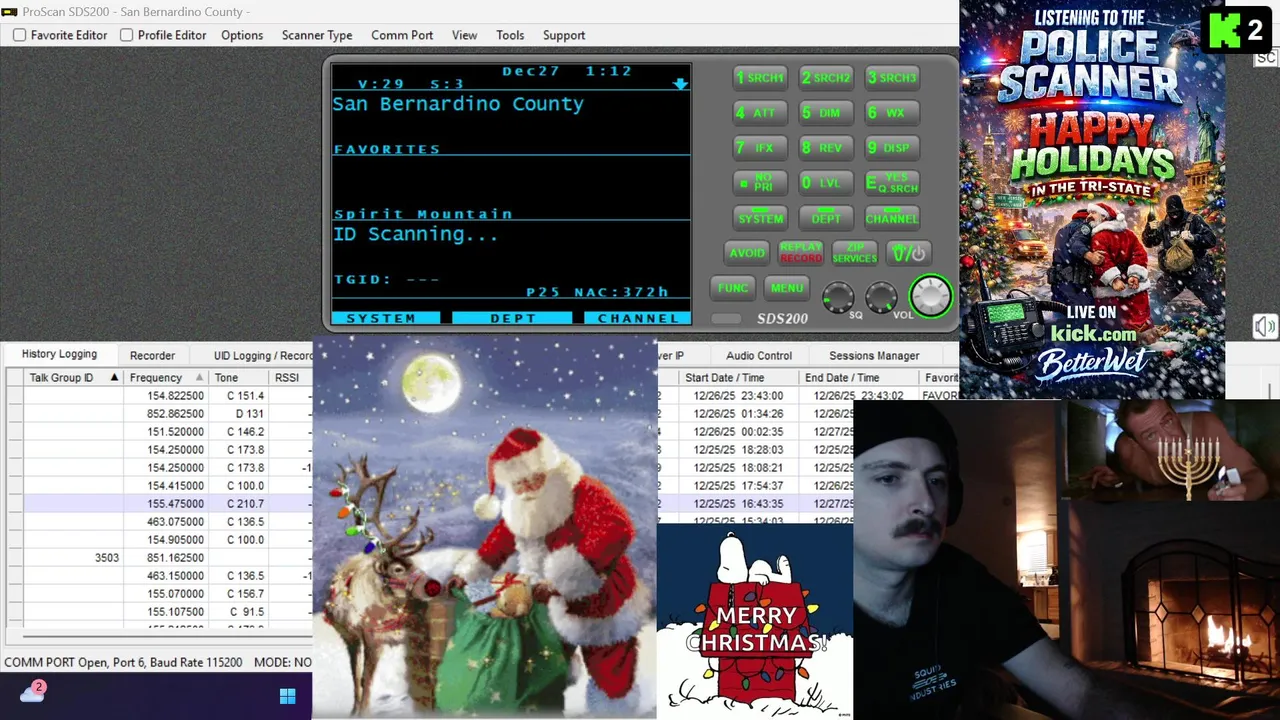Switch to the Sessions Manager tab
Viewport: 1280px width, 720px height.
click(x=874, y=355)
